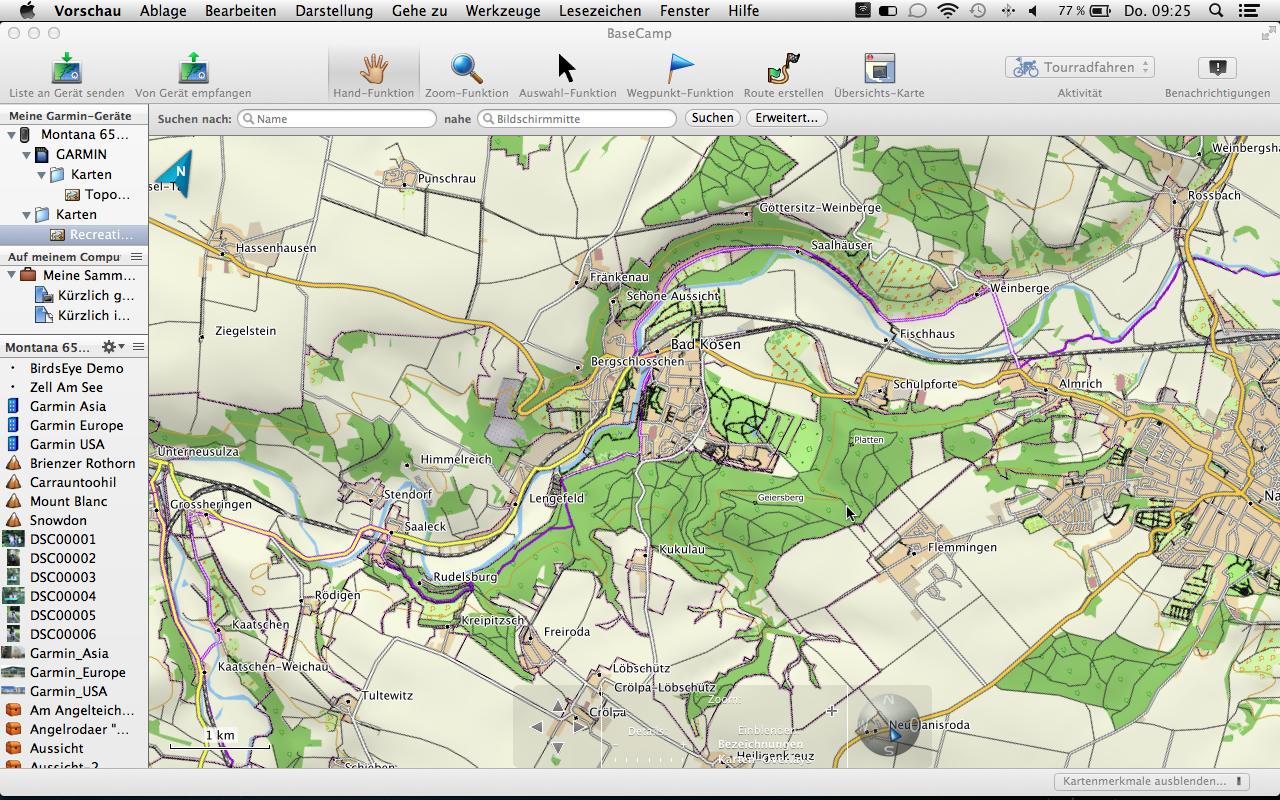
Task: Open the Darstellung menu
Action: (x=334, y=11)
